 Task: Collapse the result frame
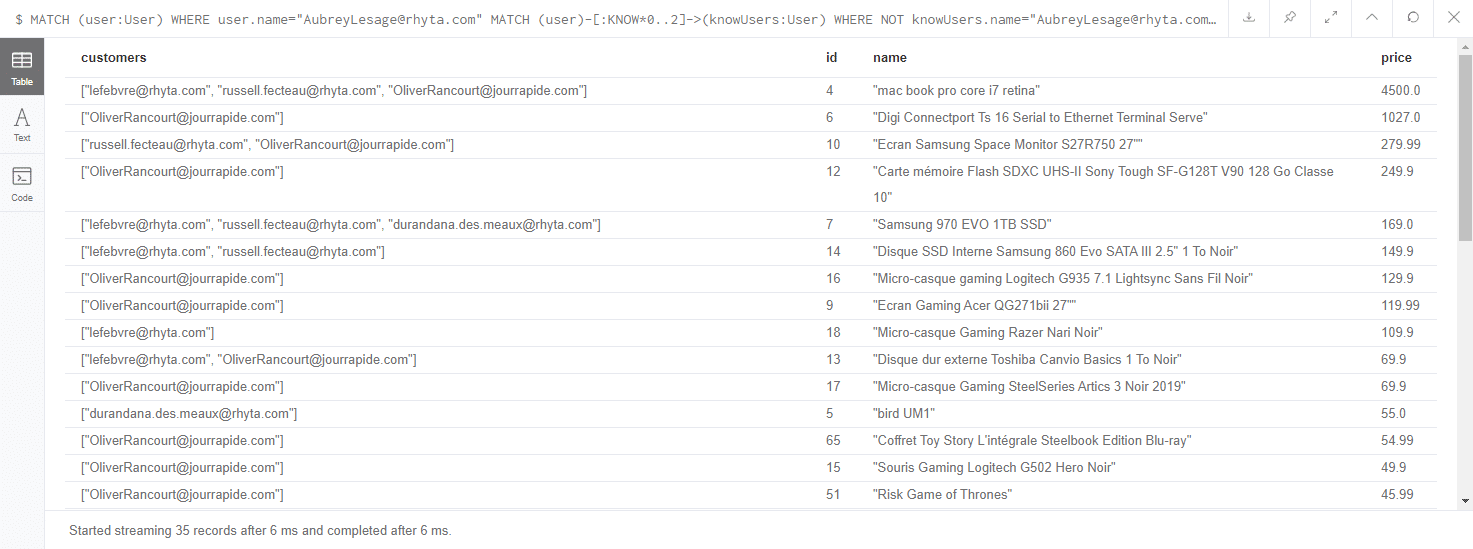tap(1371, 18)
